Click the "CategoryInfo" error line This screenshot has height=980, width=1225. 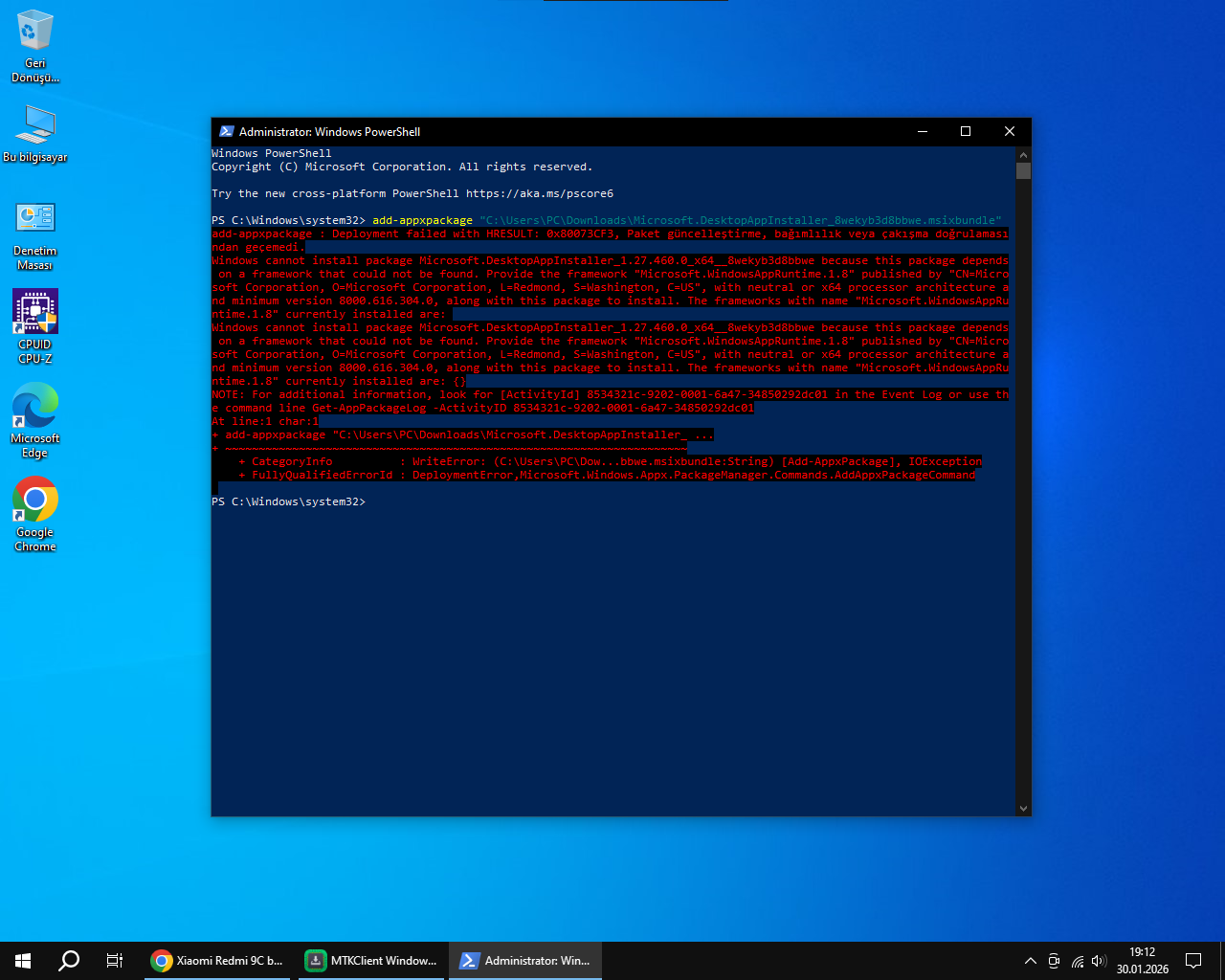tap(611, 461)
